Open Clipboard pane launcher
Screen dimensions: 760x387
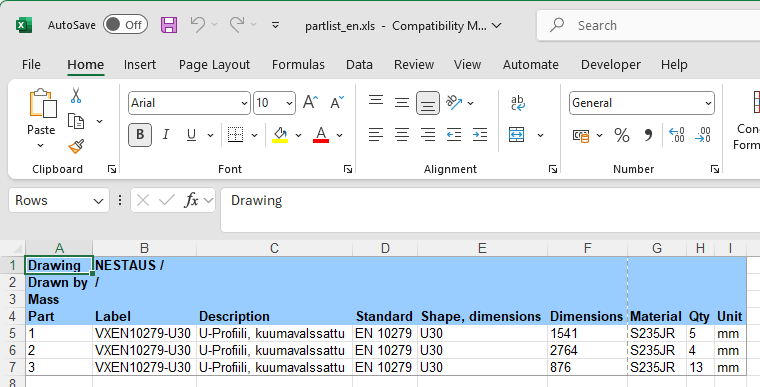(112, 169)
